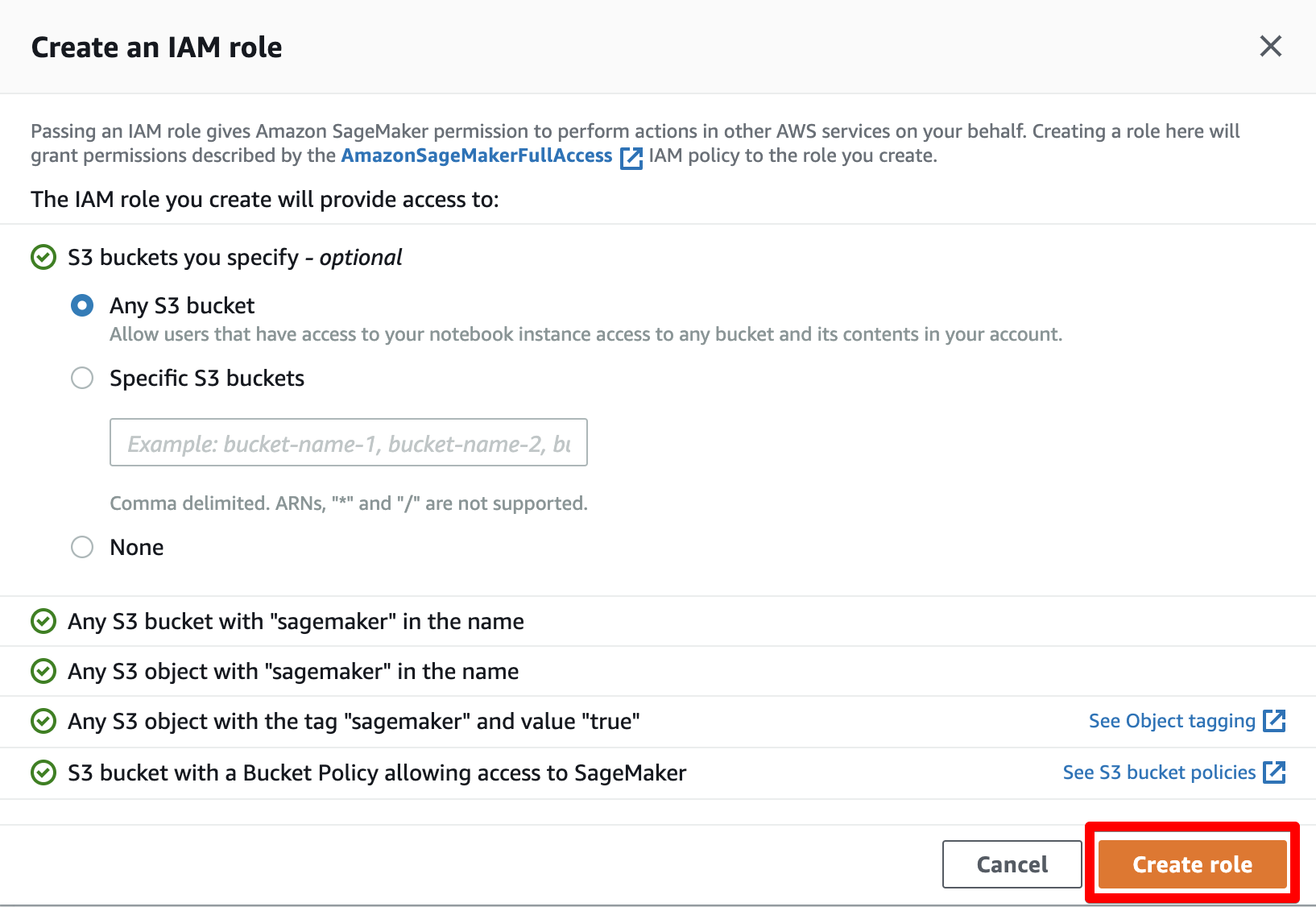The width and height of the screenshot is (1316, 907).
Task: Select the None radio option
Action: tap(82, 547)
